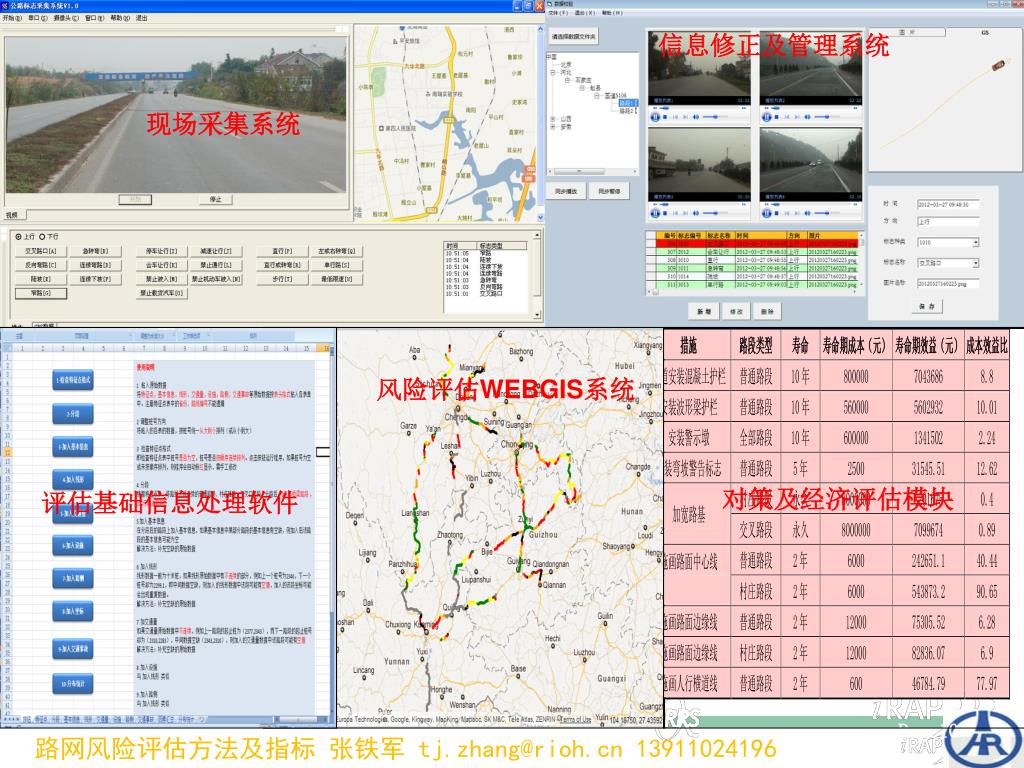The height and width of the screenshot is (768, 1024).
Task: Collapse the 石家庄 tree node
Action: (x=568, y=80)
